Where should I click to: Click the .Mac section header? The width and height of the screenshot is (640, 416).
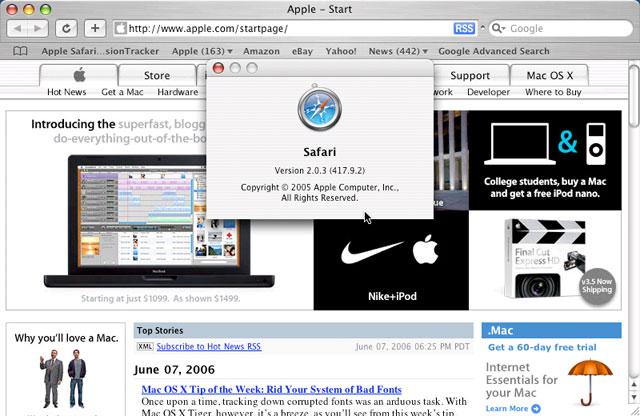[x=551, y=330]
